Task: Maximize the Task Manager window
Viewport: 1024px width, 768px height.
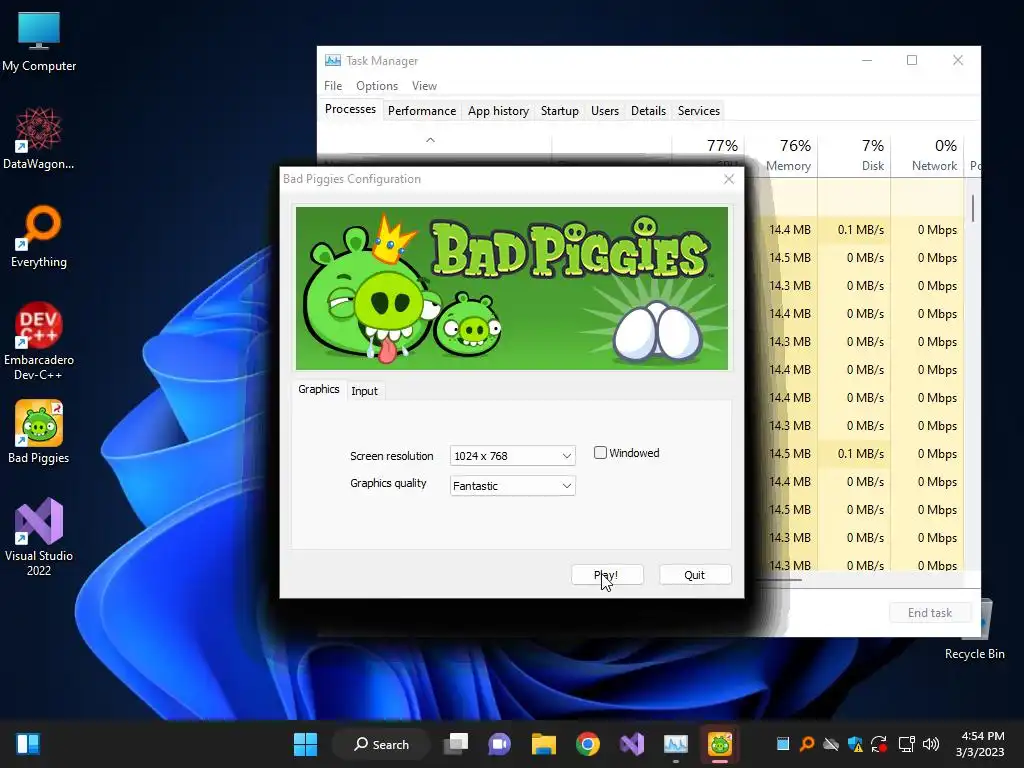Action: (912, 60)
